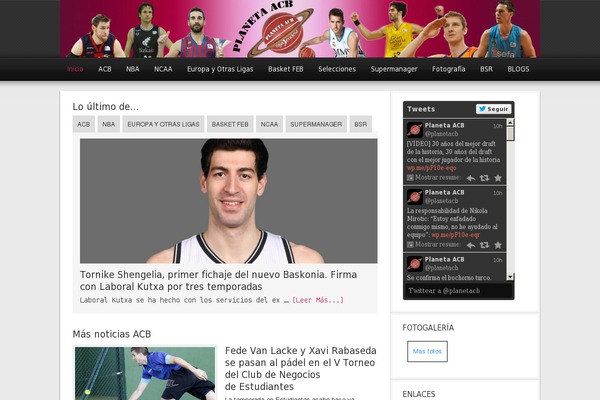Click the 'ENLACES' sidebar heading

(419, 394)
